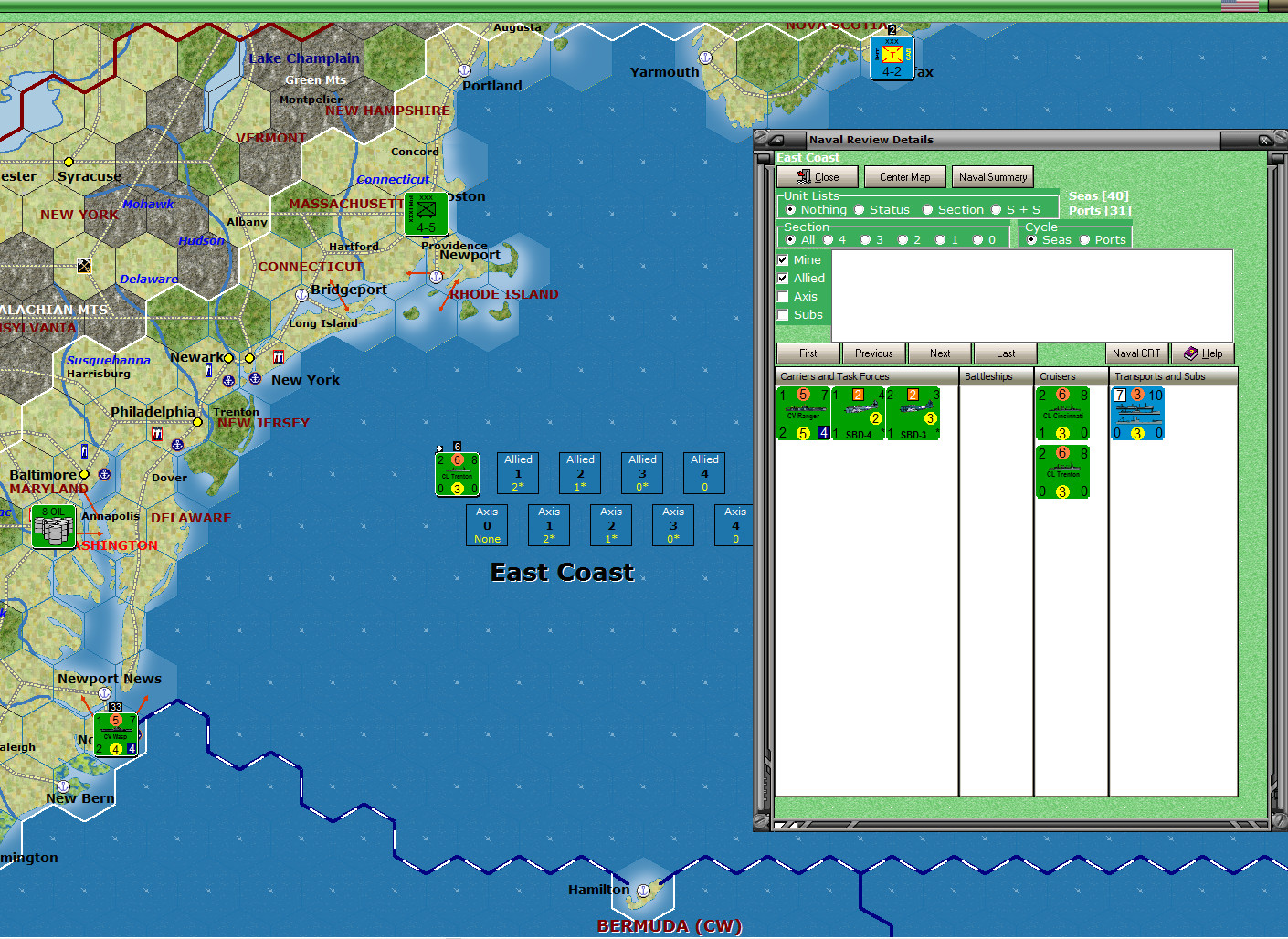The width and height of the screenshot is (1288, 939).
Task: Click the Allied 1 sea box section
Action: click(518, 473)
